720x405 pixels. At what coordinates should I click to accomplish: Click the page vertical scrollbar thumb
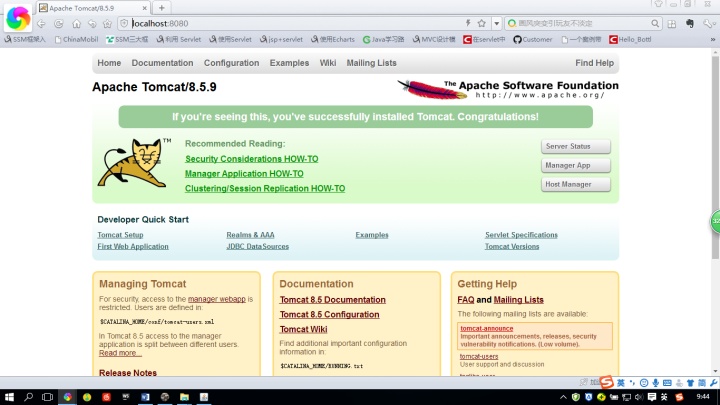click(x=715, y=156)
